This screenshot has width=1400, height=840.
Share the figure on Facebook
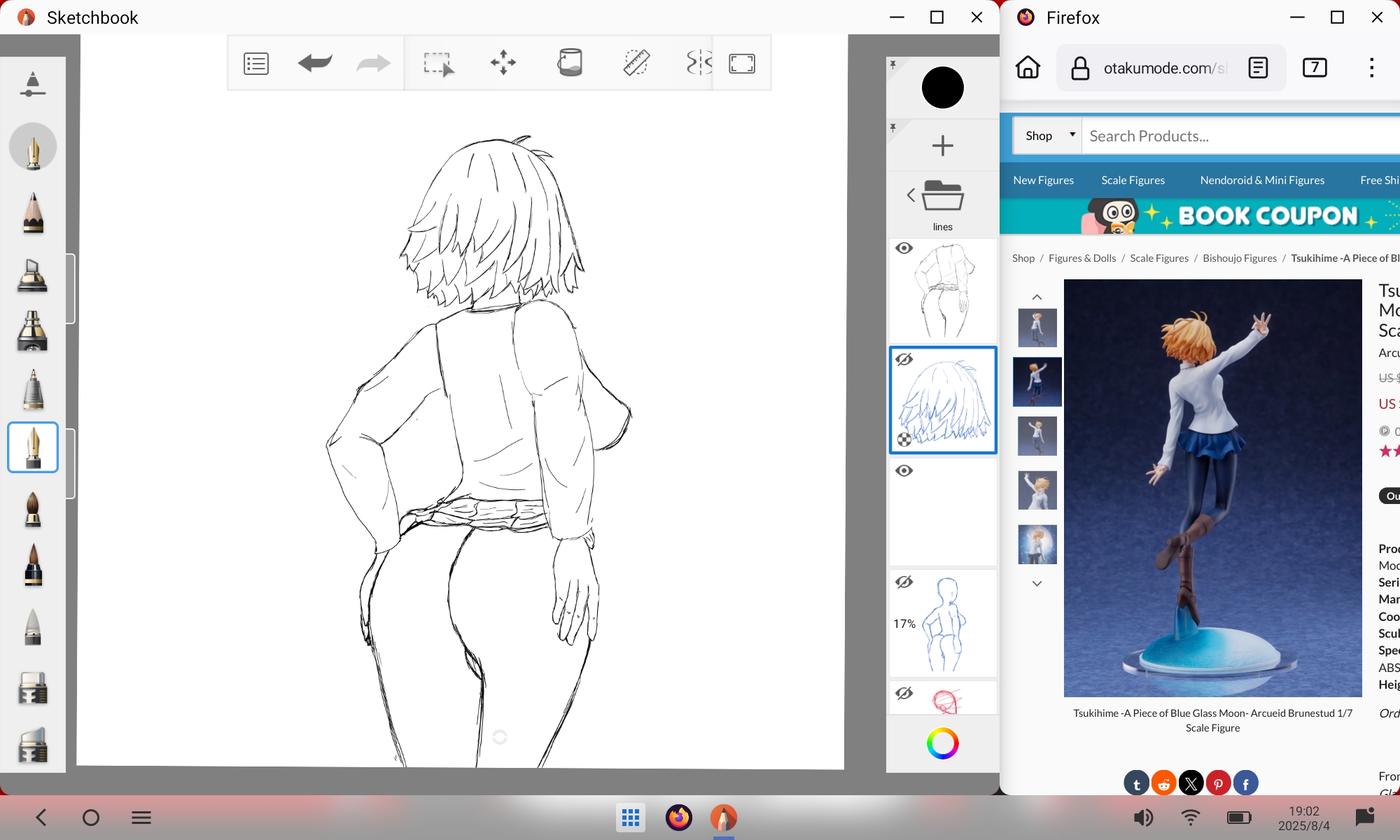(1246, 783)
